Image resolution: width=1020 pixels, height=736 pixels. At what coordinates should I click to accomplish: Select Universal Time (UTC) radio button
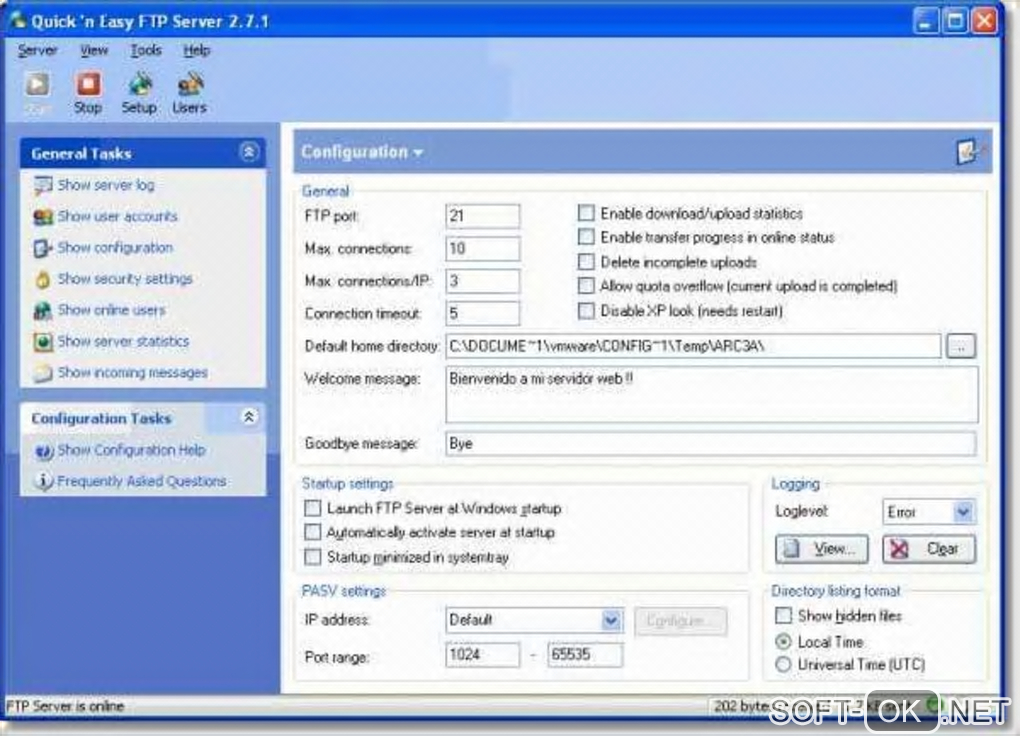(x=783, y=664)
